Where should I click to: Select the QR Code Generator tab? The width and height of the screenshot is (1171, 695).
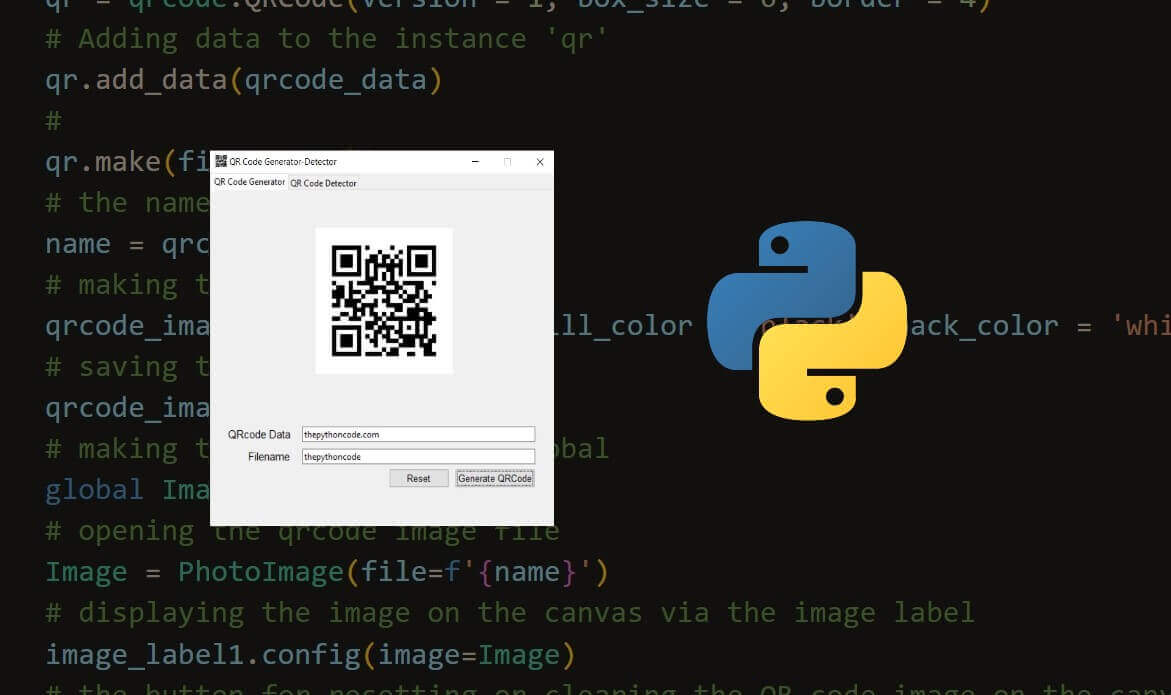(248, 183)
